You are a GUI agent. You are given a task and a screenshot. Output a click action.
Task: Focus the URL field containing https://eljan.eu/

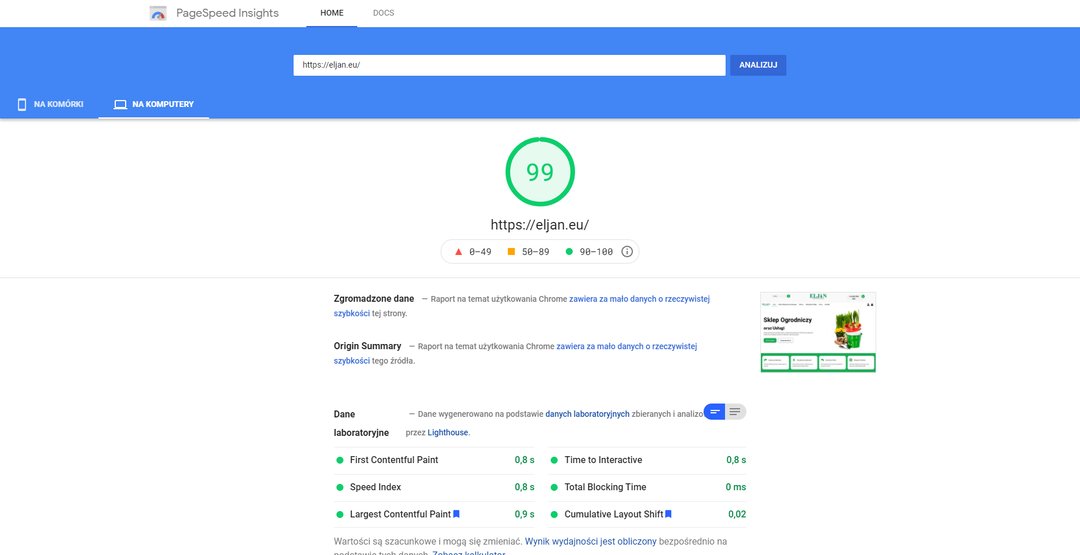[x=509, y=65]
